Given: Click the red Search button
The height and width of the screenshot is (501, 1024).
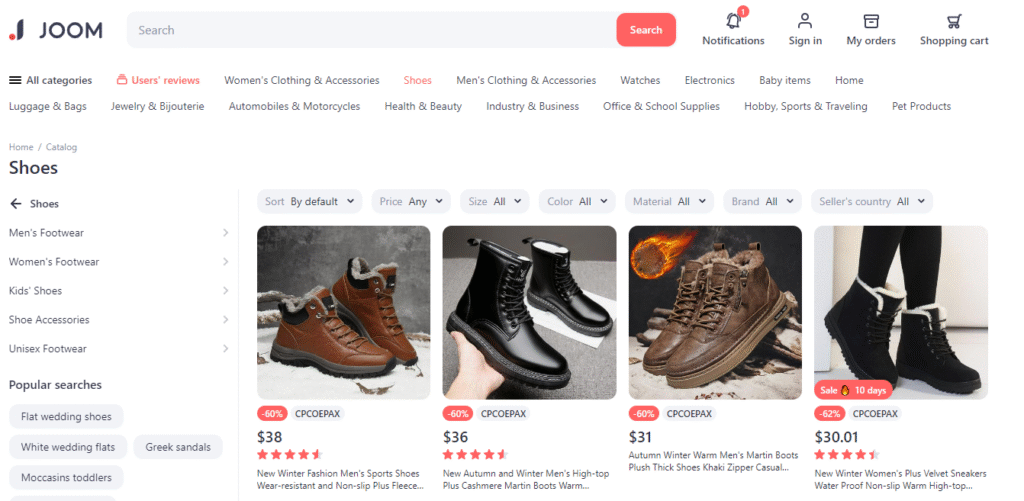Looking at the screenshot, I should [x=646, y=30].
